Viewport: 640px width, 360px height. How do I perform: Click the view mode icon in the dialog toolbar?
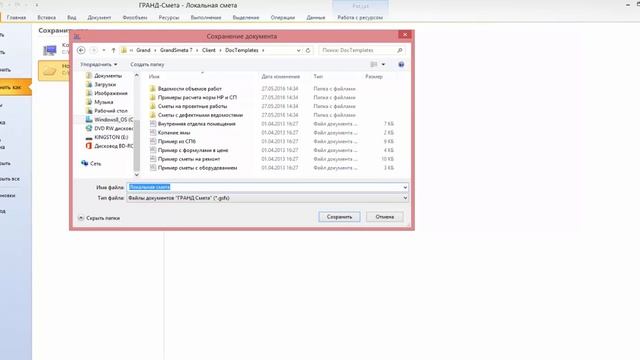(373, 64)
